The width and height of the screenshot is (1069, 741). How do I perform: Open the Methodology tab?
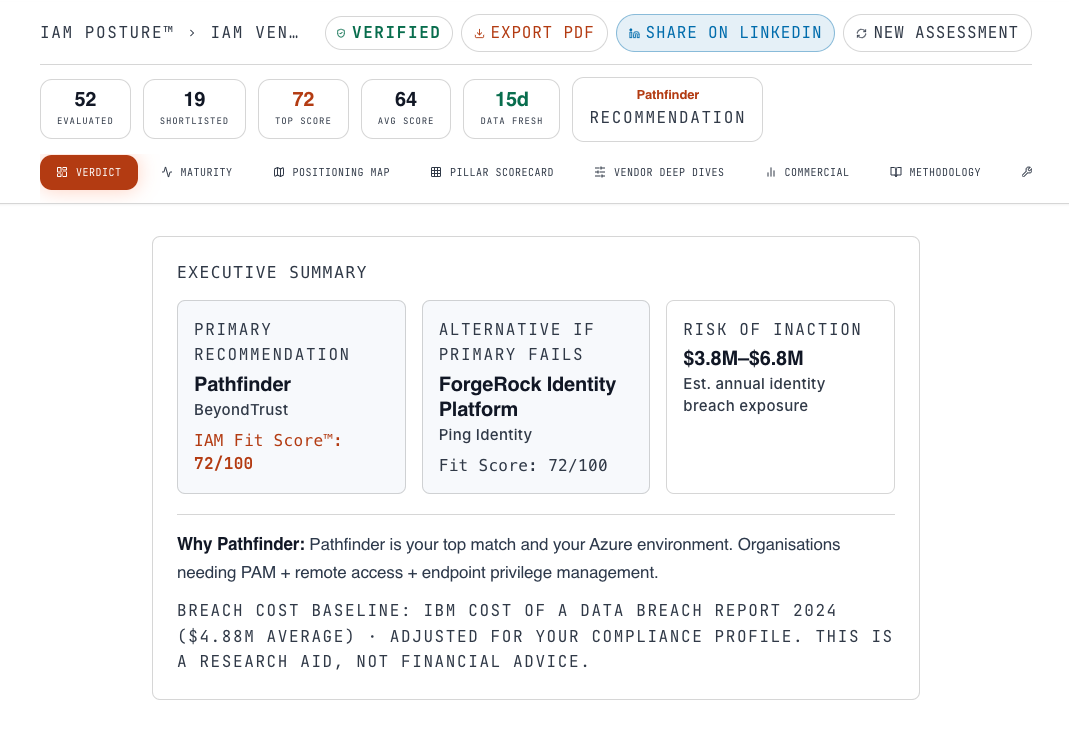[935, 172]
